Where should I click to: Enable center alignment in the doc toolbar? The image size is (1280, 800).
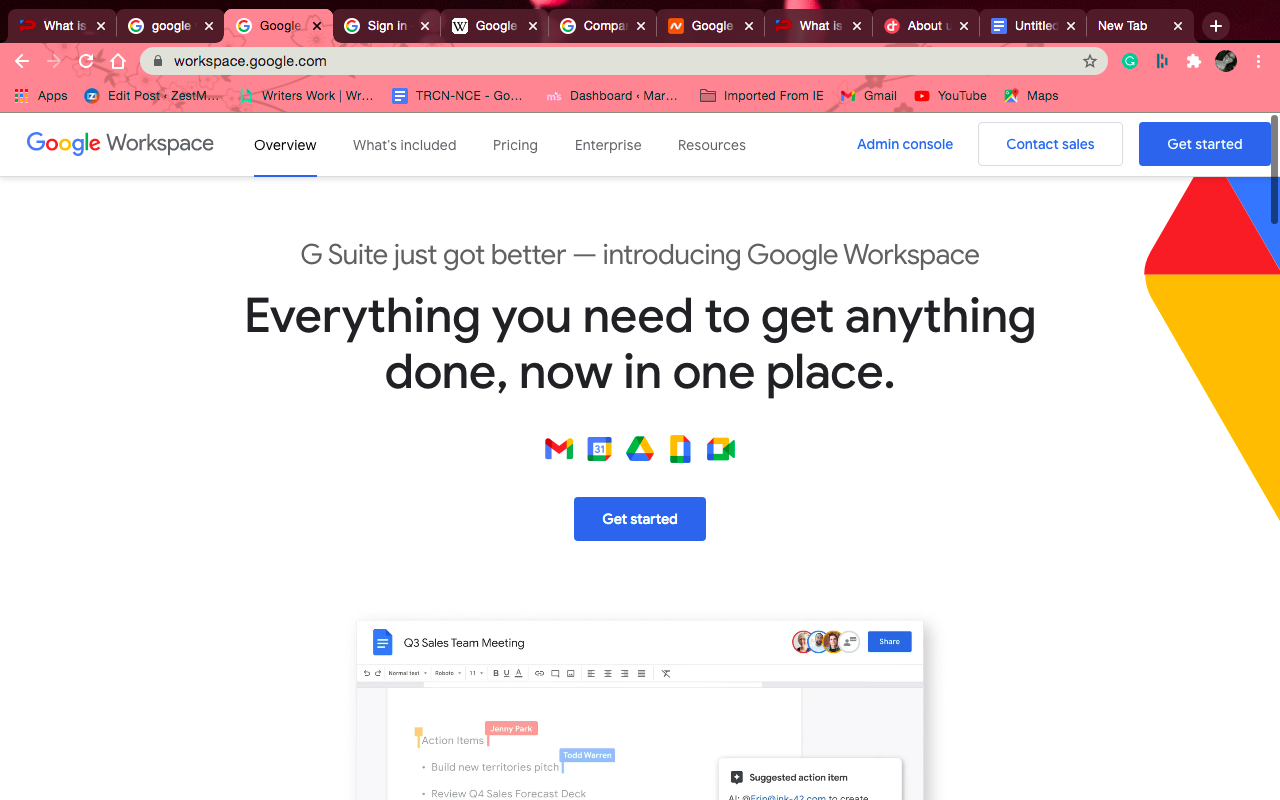[607, 673]
